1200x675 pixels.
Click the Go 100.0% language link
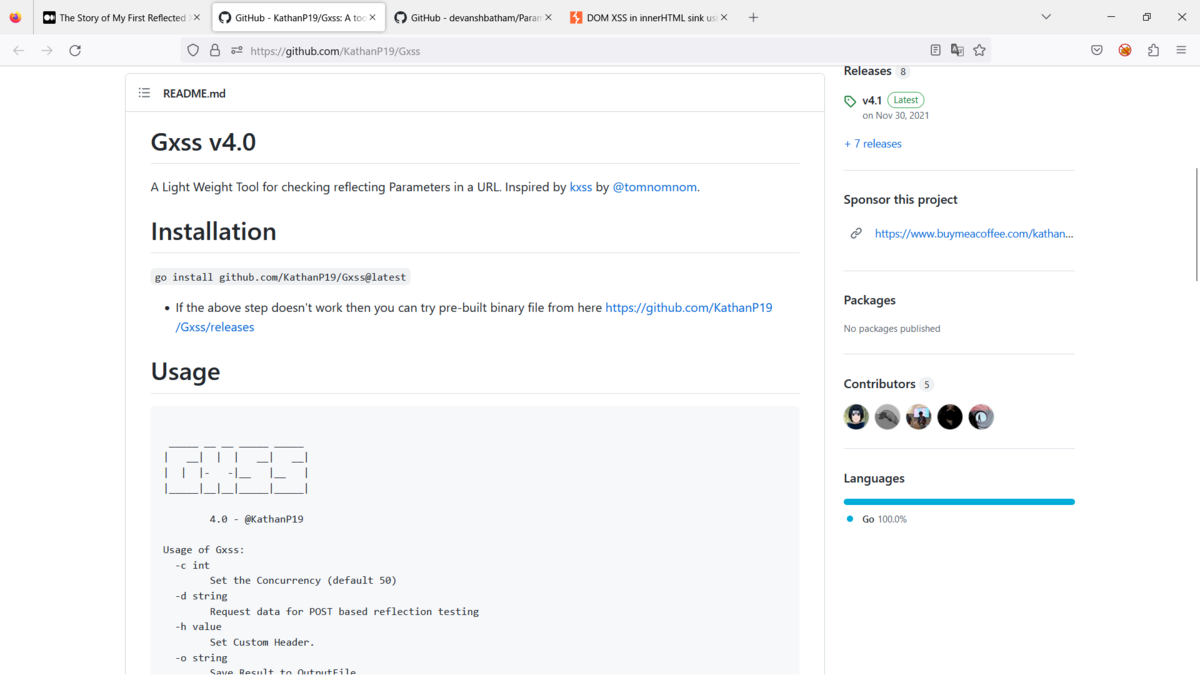(878, 519)
